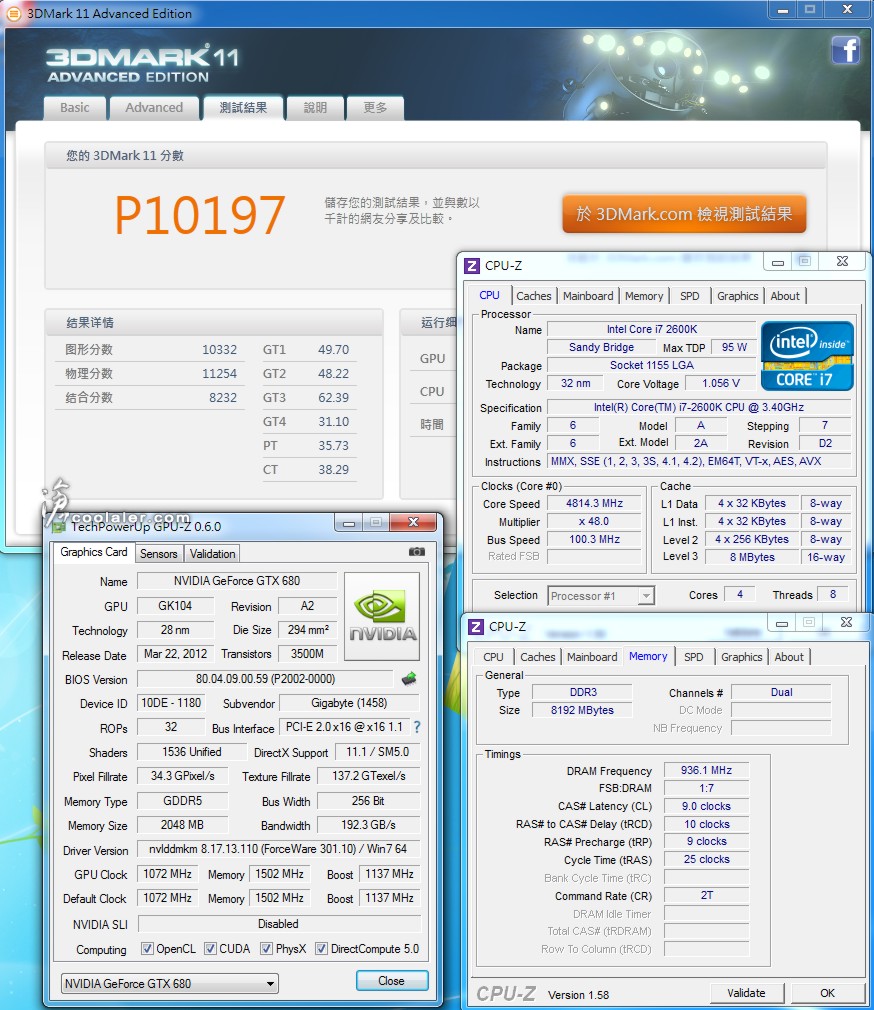Click the GT3 value 62.39
The height and width of the screenshot is (1010, 874).
click(333, 398)
